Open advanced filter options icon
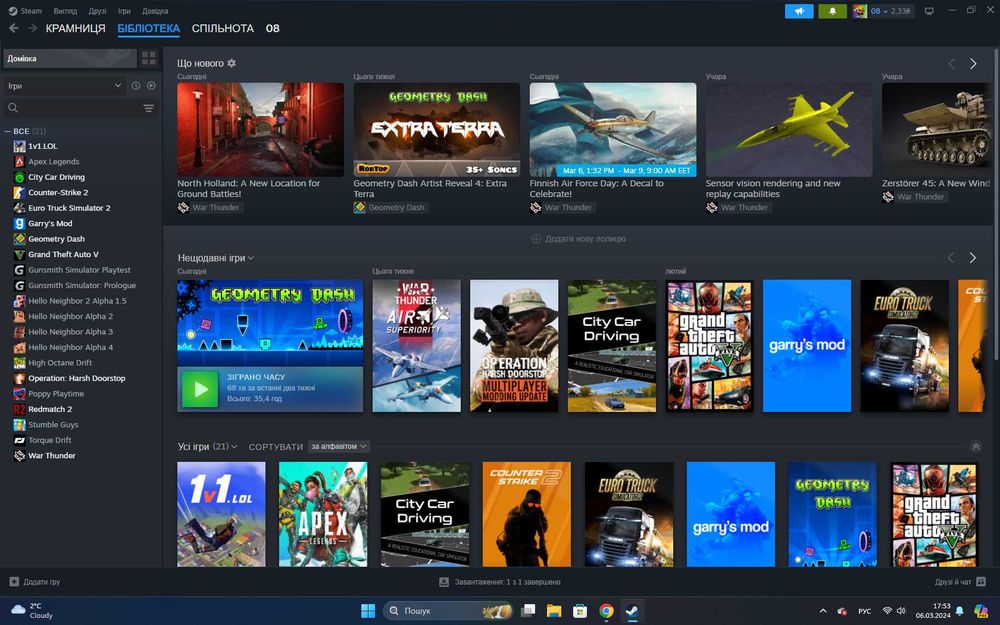 pyautogui.click(x=149, y=108)
